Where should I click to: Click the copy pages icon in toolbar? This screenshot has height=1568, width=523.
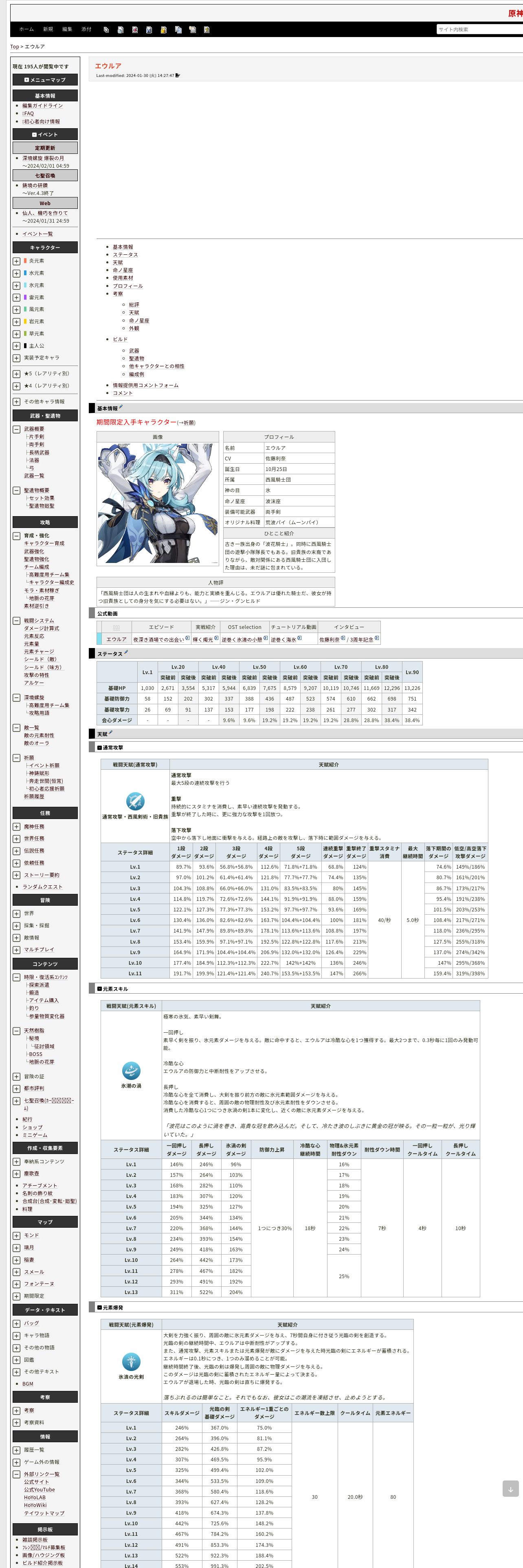pyautogui.click(x=178, y=29)
